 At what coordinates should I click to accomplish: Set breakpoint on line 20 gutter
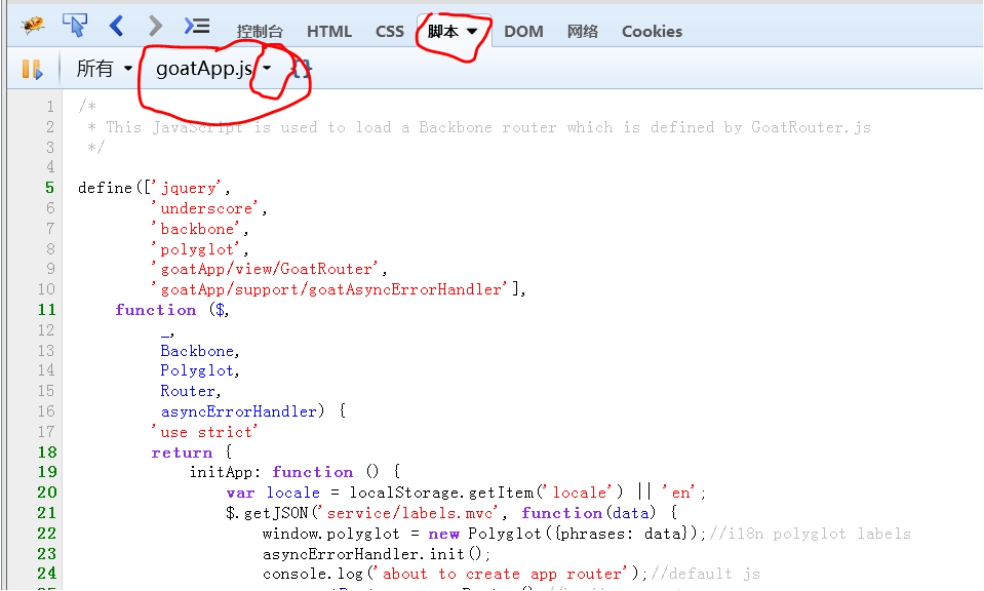(x=47, y=492)
